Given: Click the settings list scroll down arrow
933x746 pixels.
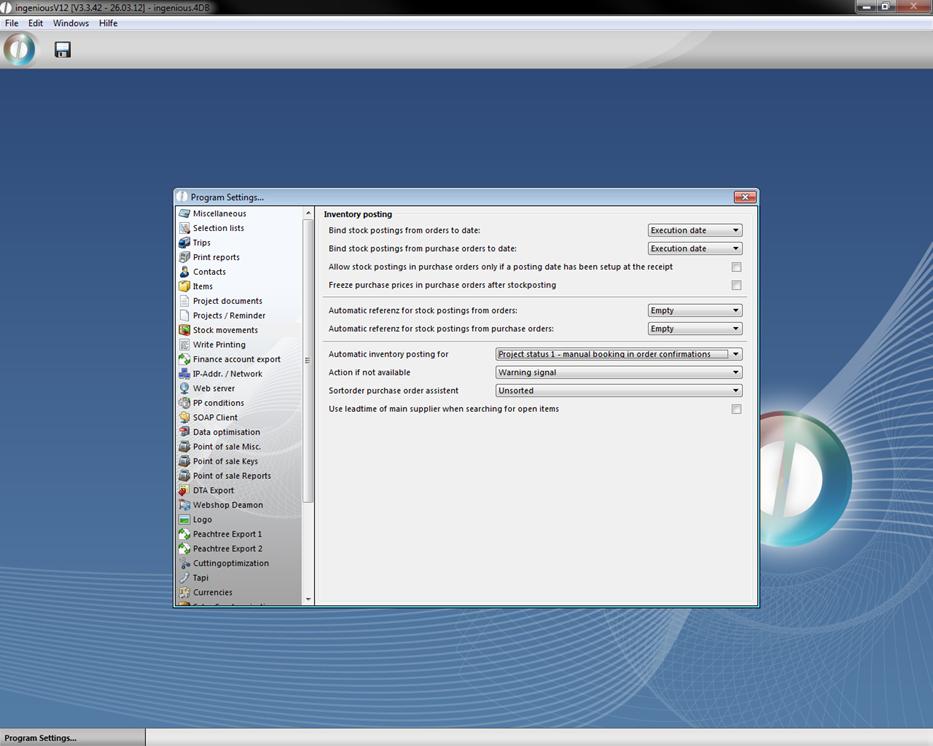Looking at the screenshot, I should [x=308, y=599].
